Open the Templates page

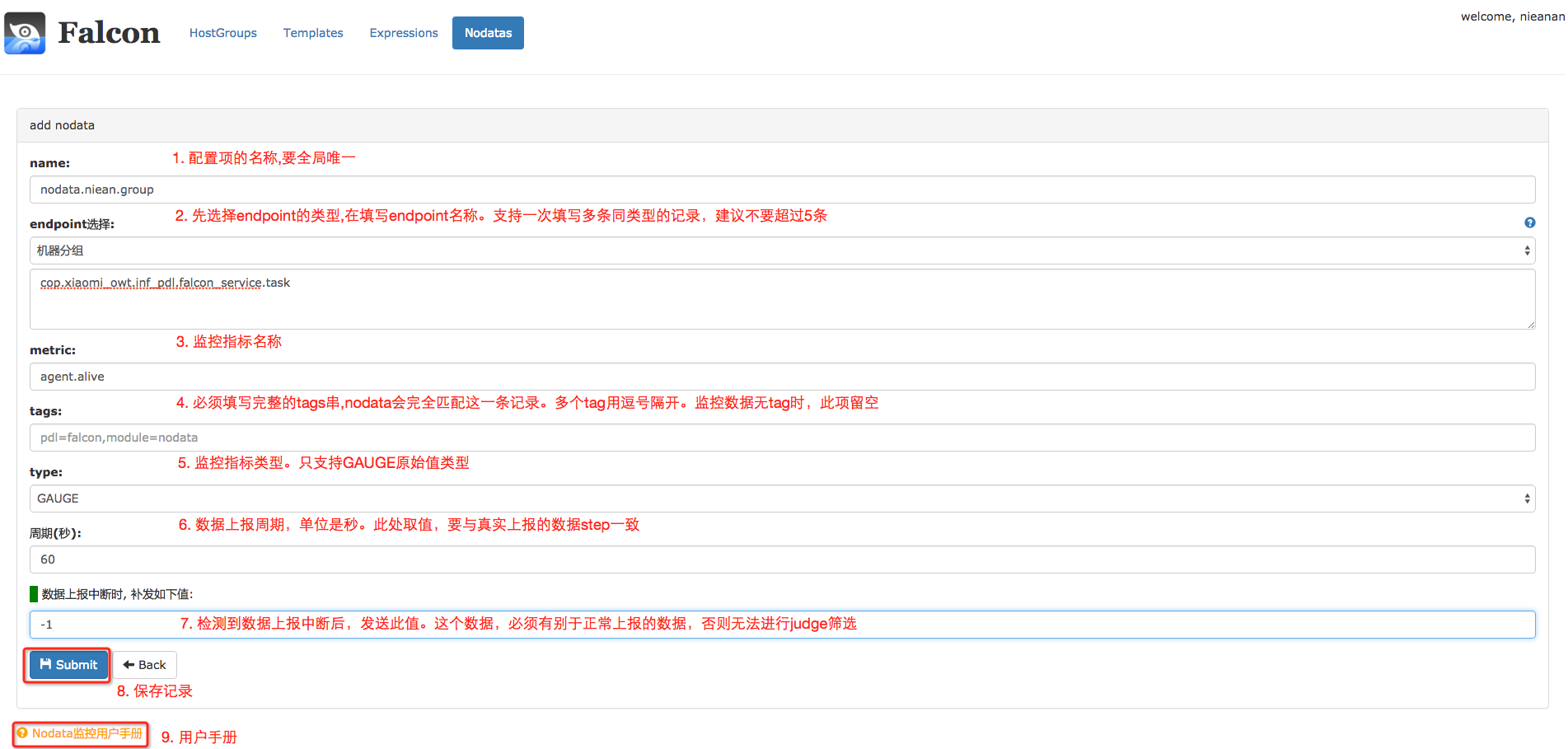click(313, 33)
